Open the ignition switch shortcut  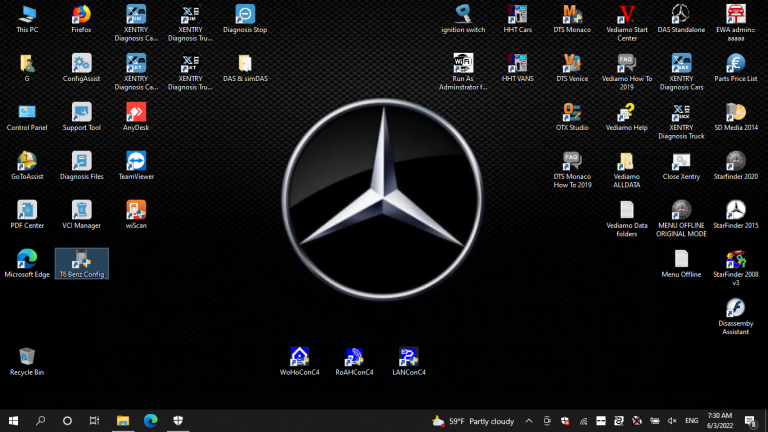[463, 19]
